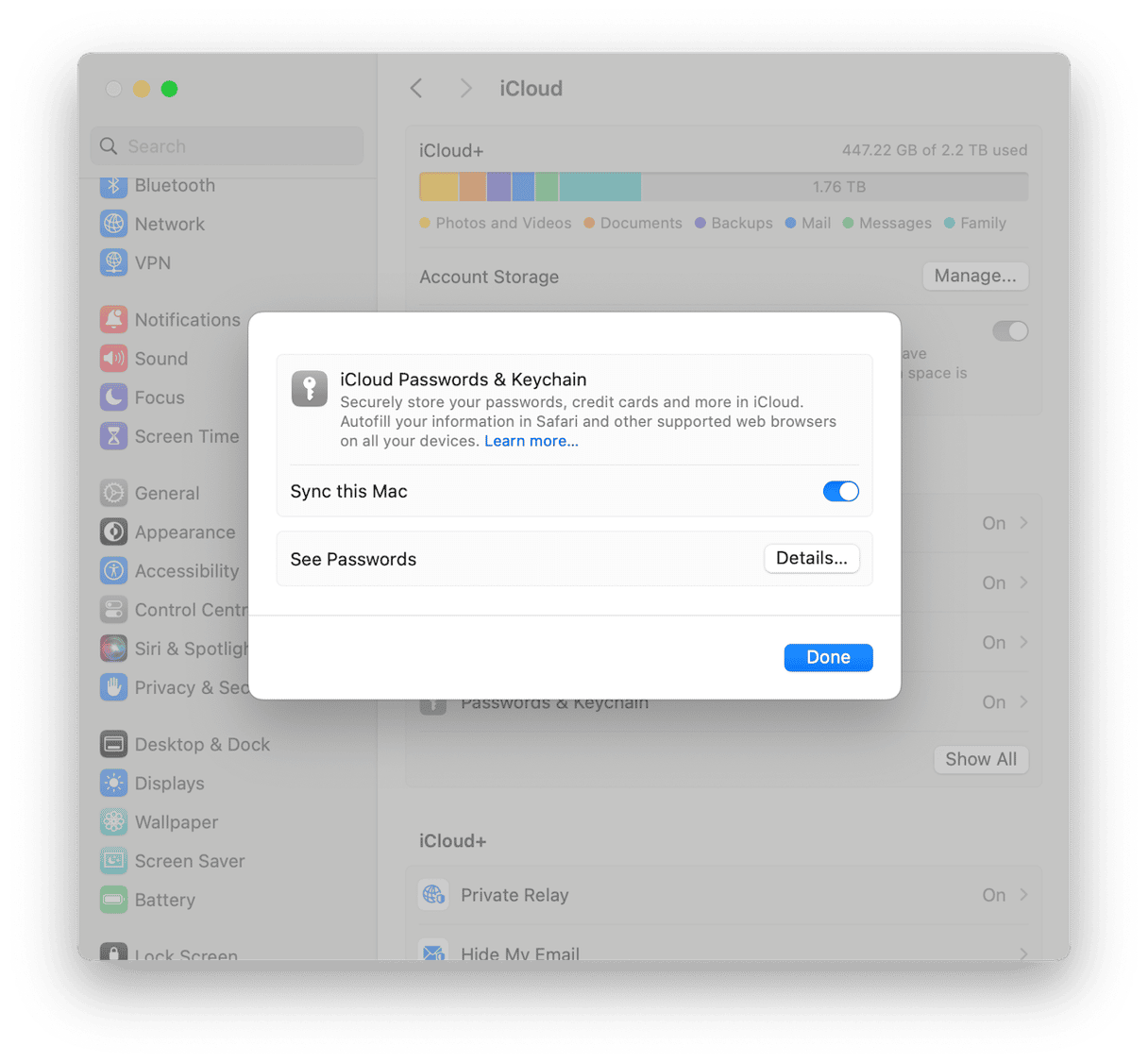The height and width of the screenshot is (1063, 1148).
Task: Go back with the left chevron
Action: click(416, 89)
